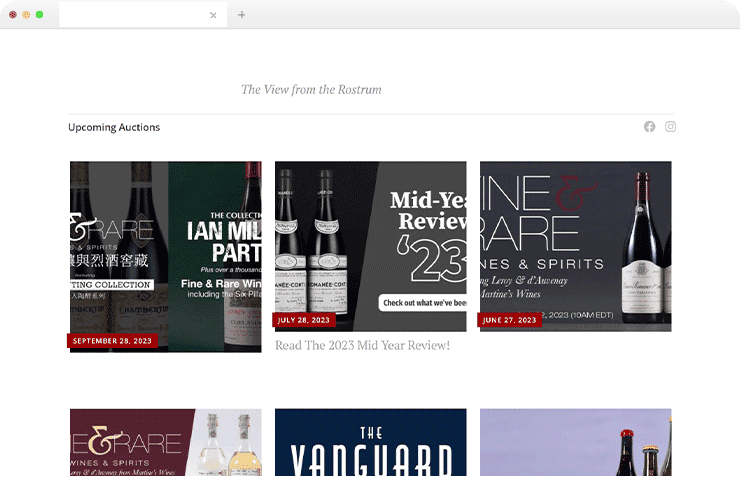The image size is (740, 490).
Task: Open the Upcoming Auctions link
Action: [x=114, y=127]
